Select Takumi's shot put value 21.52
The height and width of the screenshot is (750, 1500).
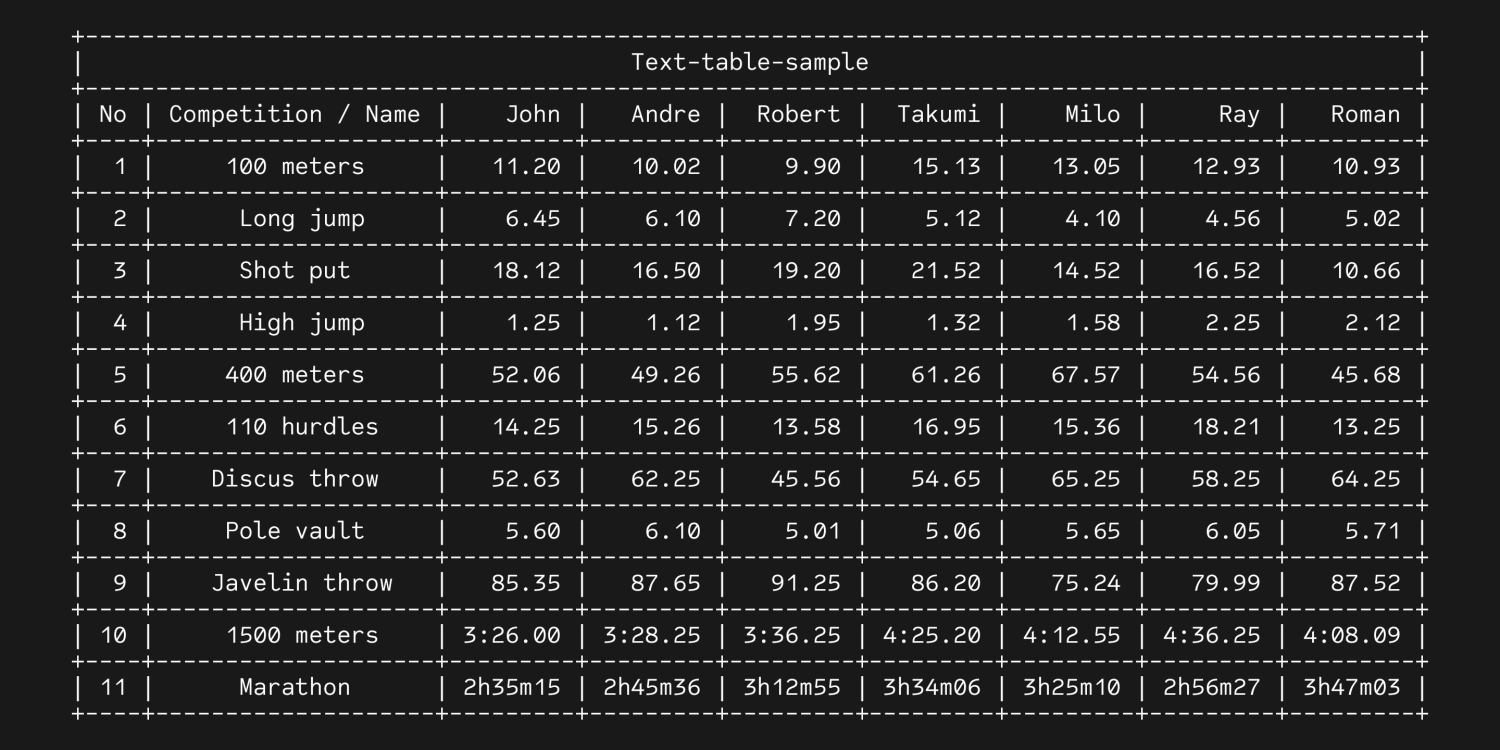point(945,270)
